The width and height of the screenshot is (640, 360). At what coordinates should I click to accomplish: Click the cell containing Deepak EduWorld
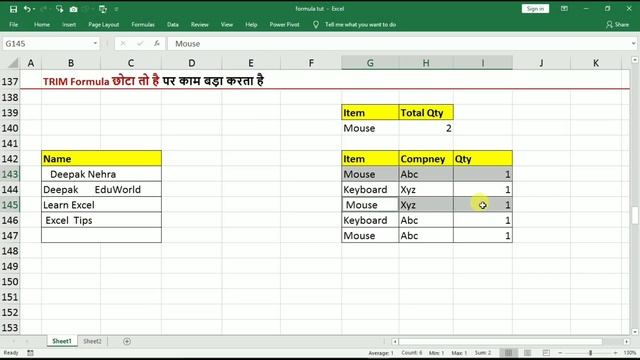pyautogui.click(x=101, y=189)
